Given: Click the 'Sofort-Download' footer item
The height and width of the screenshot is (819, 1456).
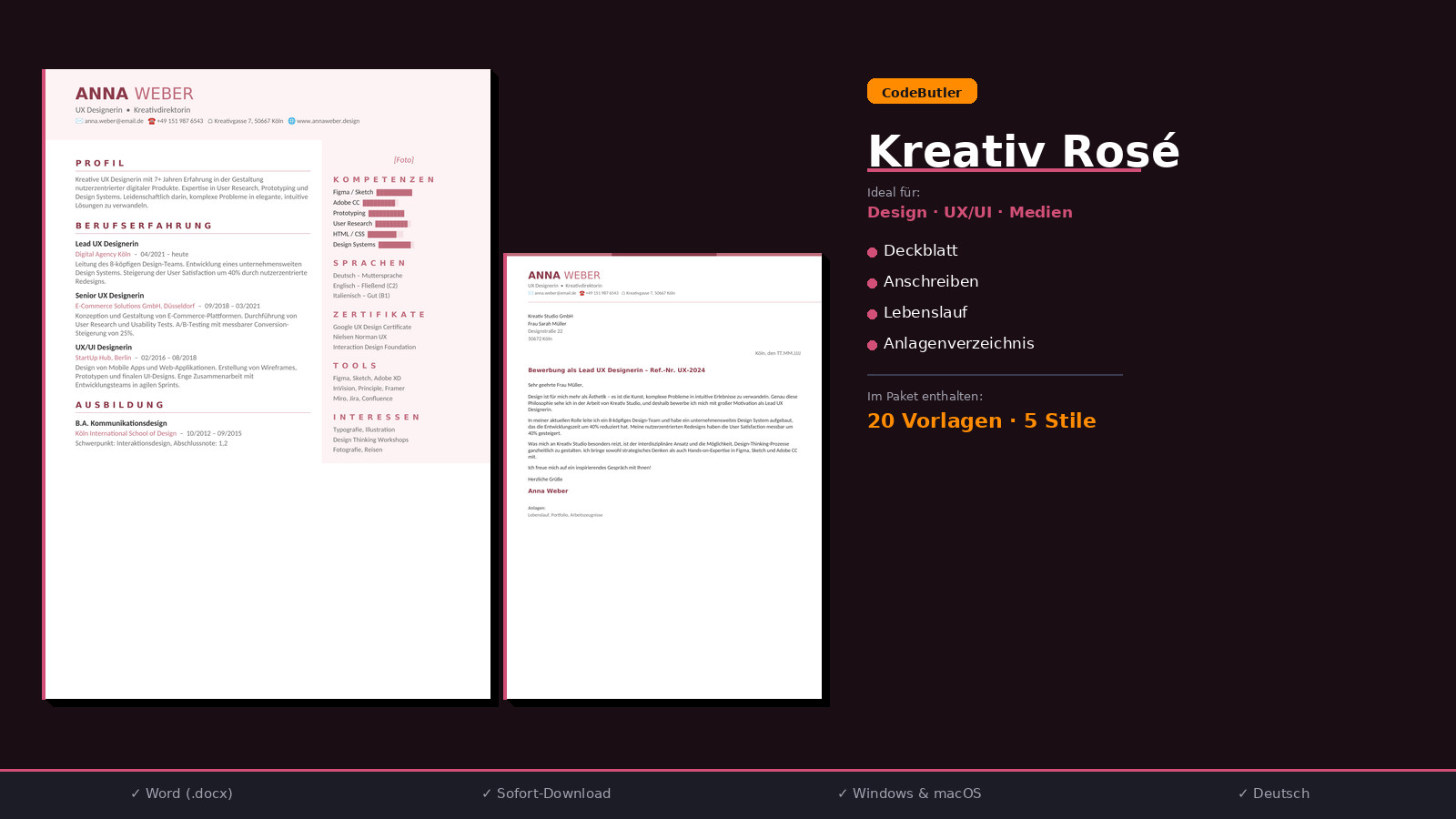Looking at the screenshot, I should click(x=547, y=794).
